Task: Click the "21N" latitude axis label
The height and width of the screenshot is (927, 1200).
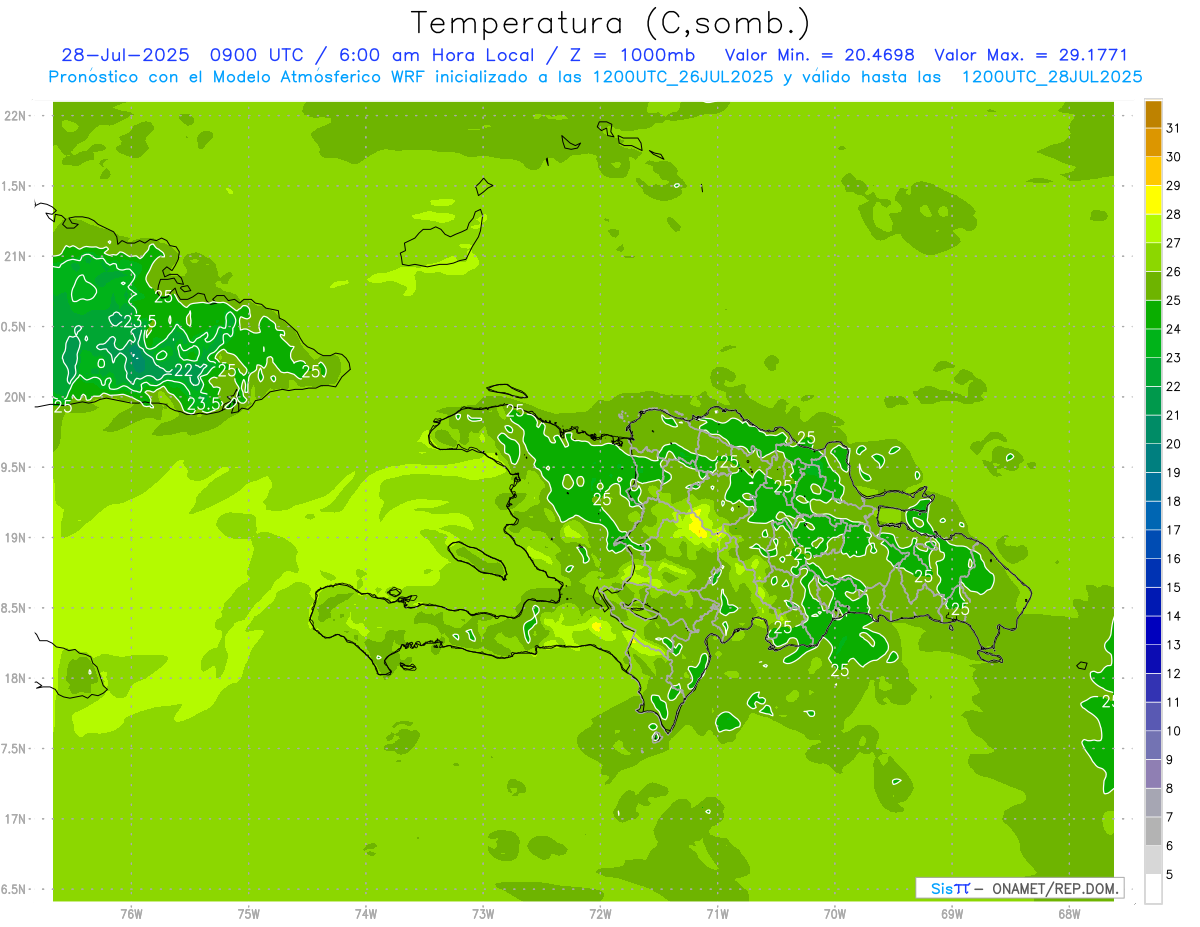Action: (x=15, y=257)
